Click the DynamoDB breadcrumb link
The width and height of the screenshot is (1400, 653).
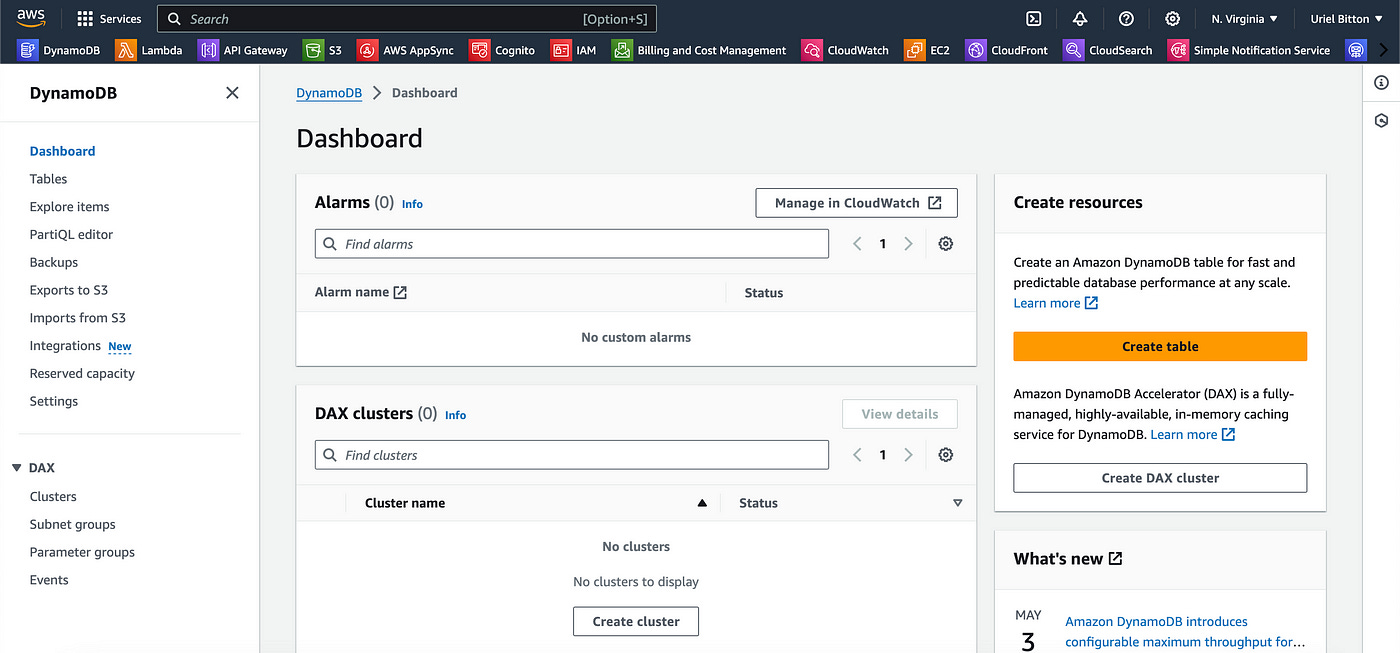click(x=329, y=93)
